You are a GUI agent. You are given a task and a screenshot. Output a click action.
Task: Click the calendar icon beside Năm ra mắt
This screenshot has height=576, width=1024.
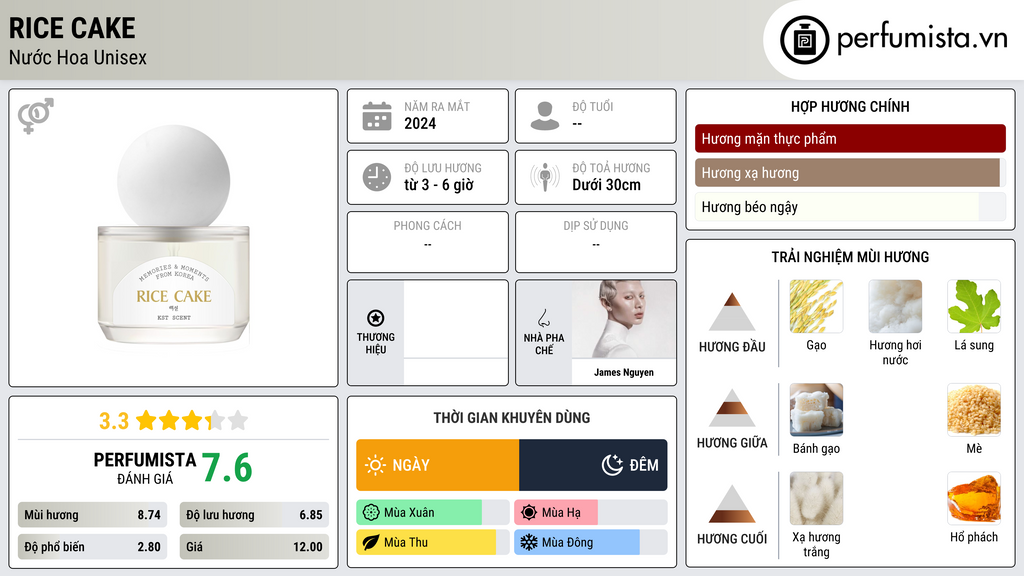coord(377,116)
